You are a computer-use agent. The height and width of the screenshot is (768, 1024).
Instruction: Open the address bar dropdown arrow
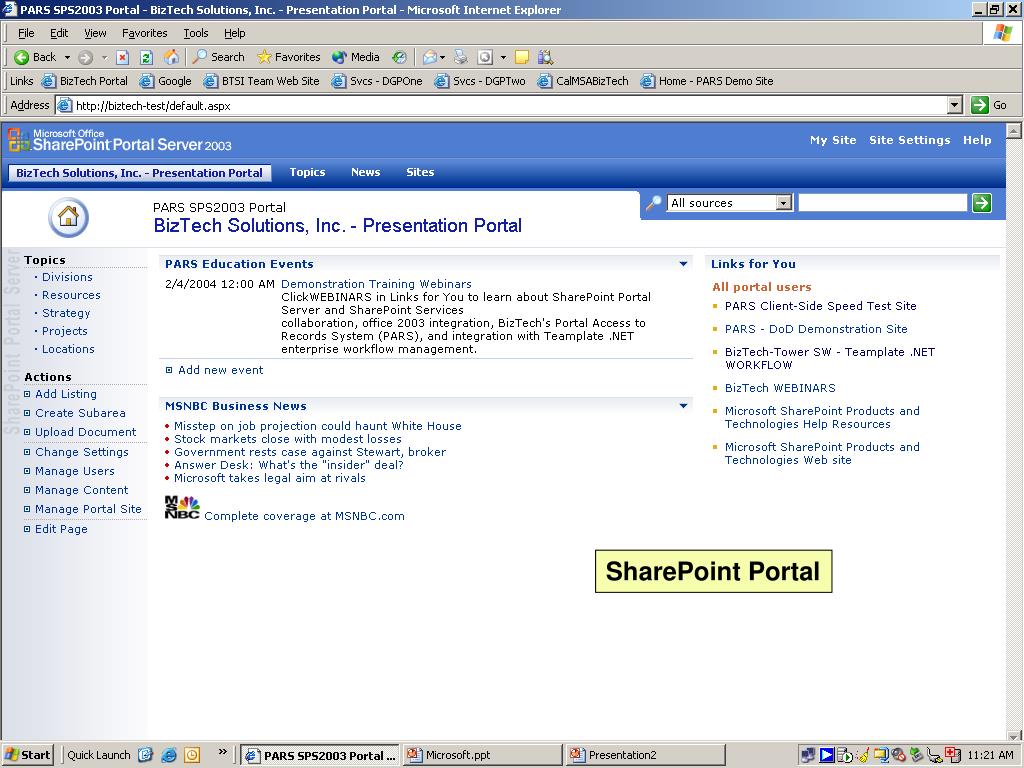pos(955,105)
